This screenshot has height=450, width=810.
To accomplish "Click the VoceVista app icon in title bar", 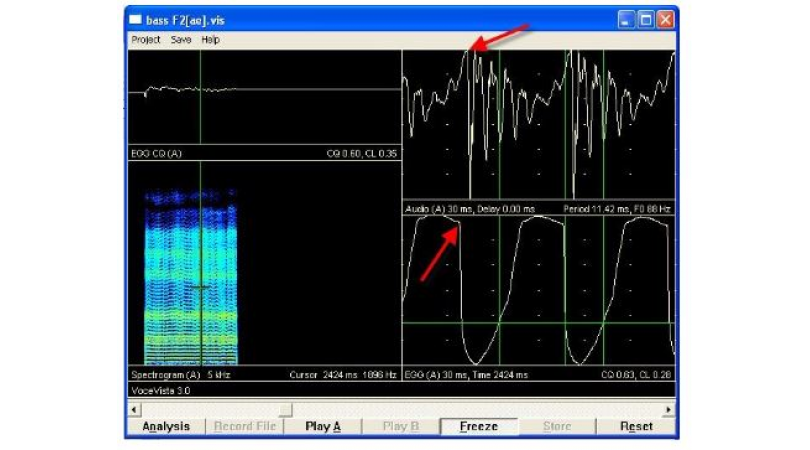I will tap(135, 18).
